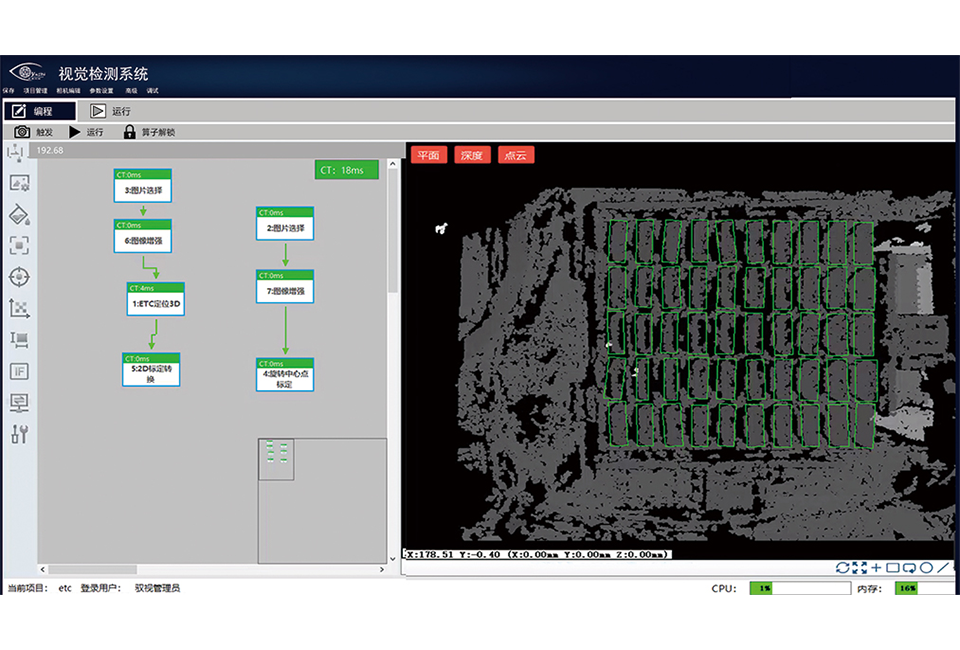This screenshot has width=960, height=650.
Task: Click the fit-to-screen expand arrows icon
Action: [x=859, y=568]
